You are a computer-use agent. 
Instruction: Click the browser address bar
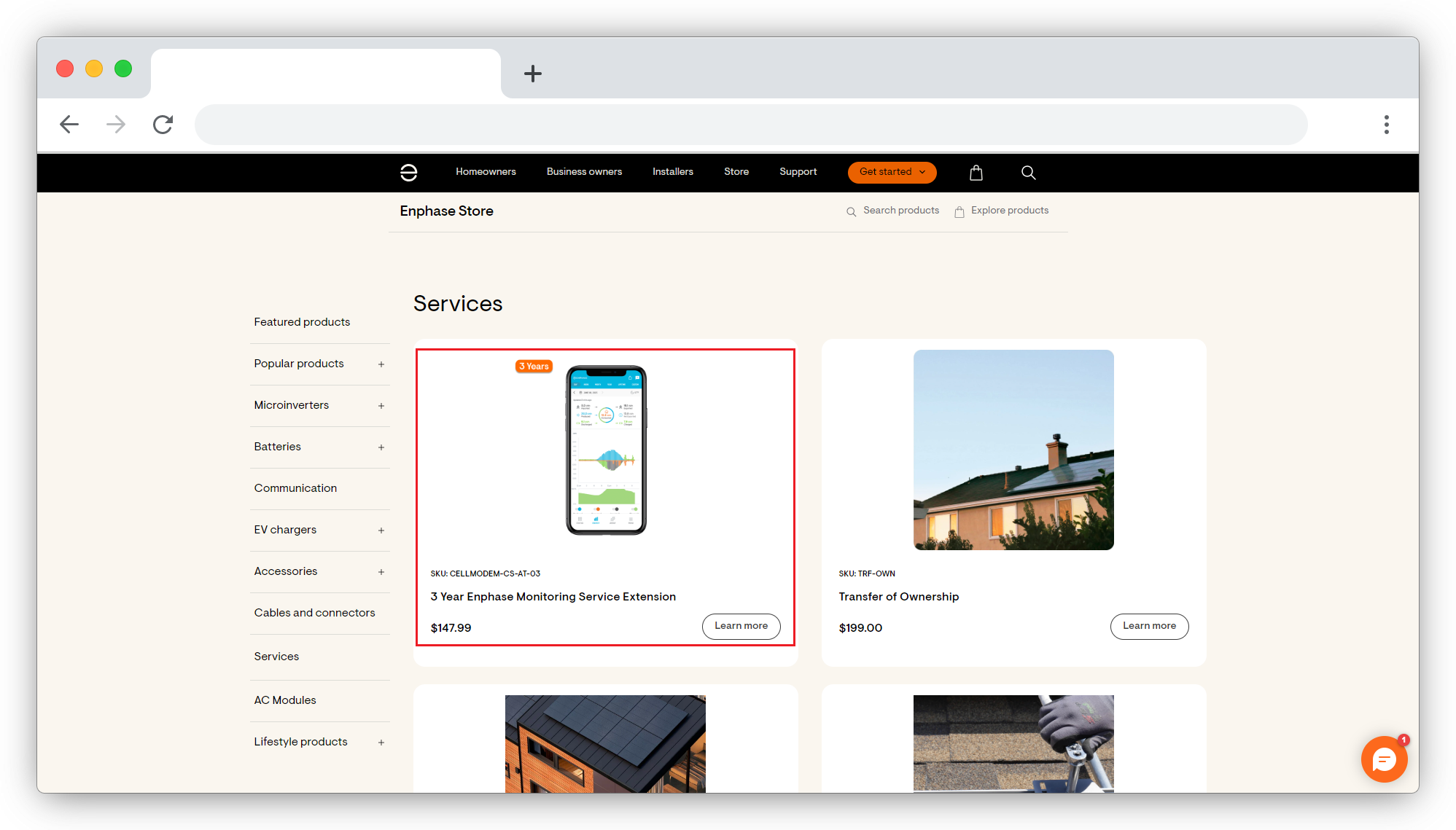coord(751,125)
